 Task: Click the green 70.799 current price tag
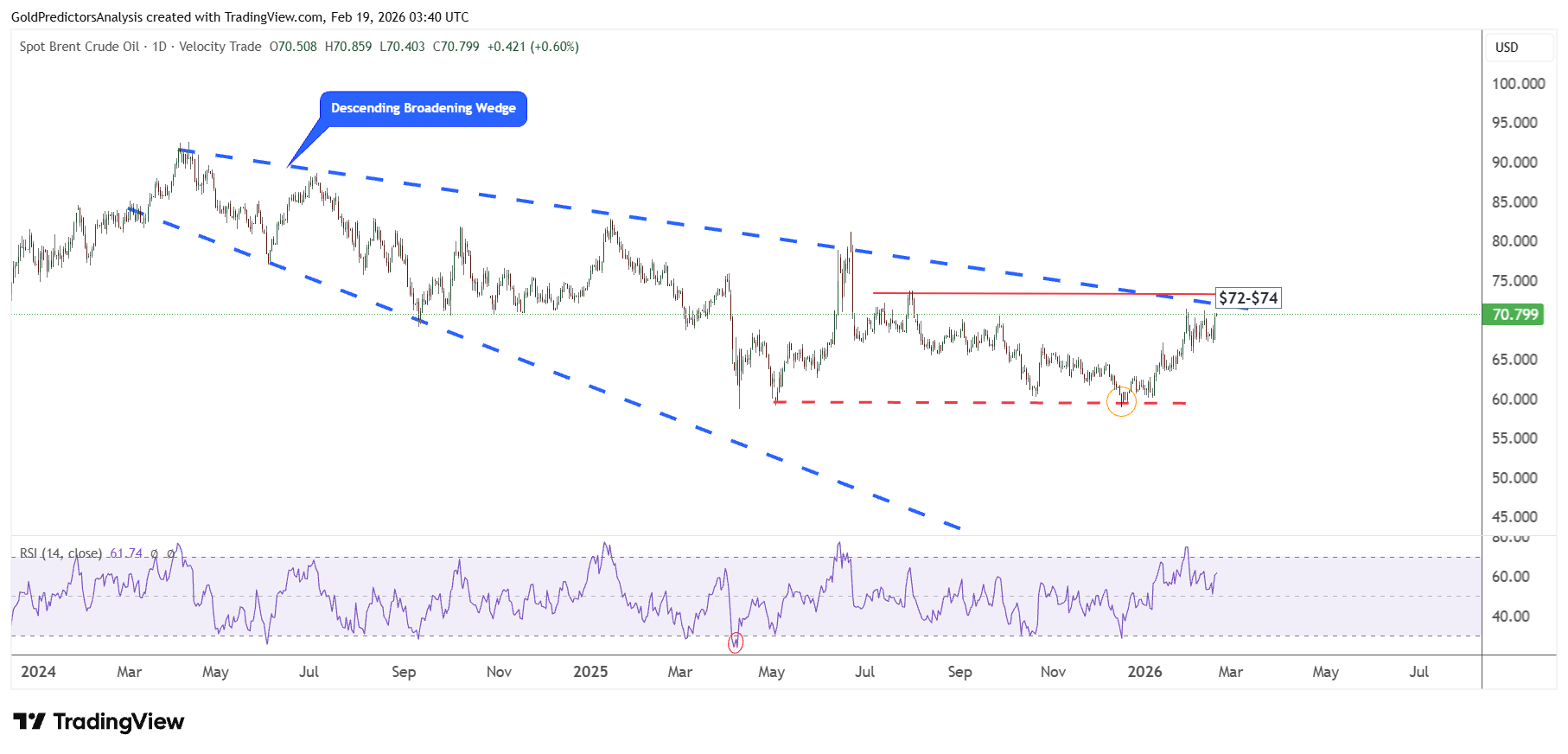pos(1514,315)
